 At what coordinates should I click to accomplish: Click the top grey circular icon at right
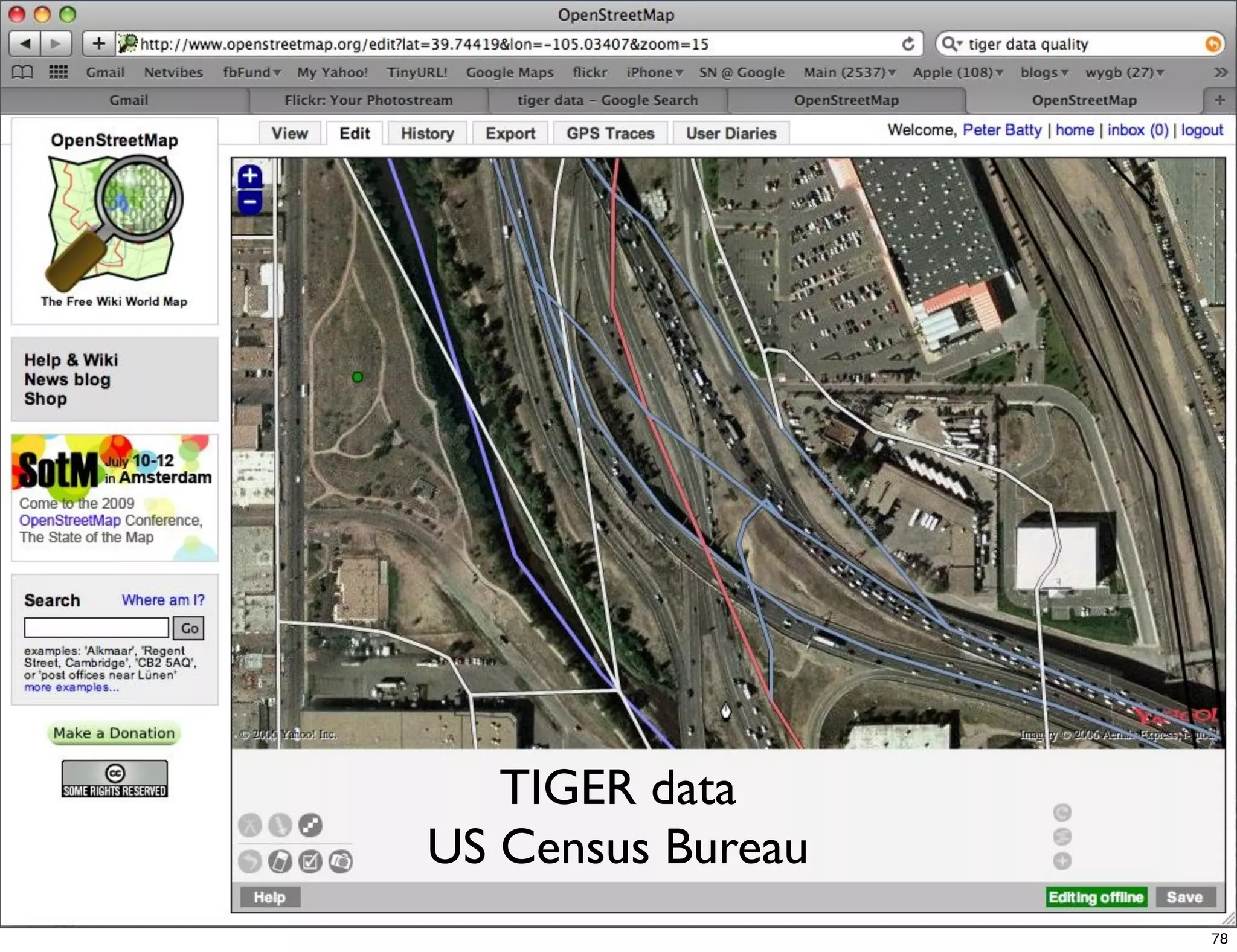pos(1062,812)
